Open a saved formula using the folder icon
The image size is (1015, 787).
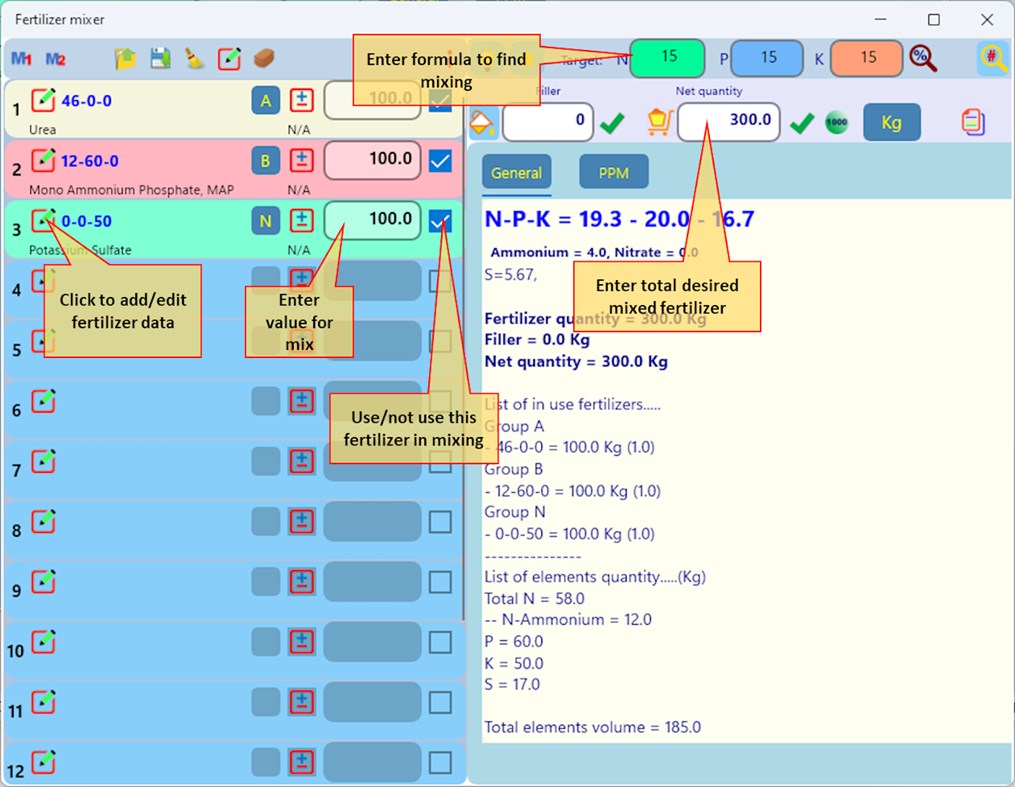point(125,58)
